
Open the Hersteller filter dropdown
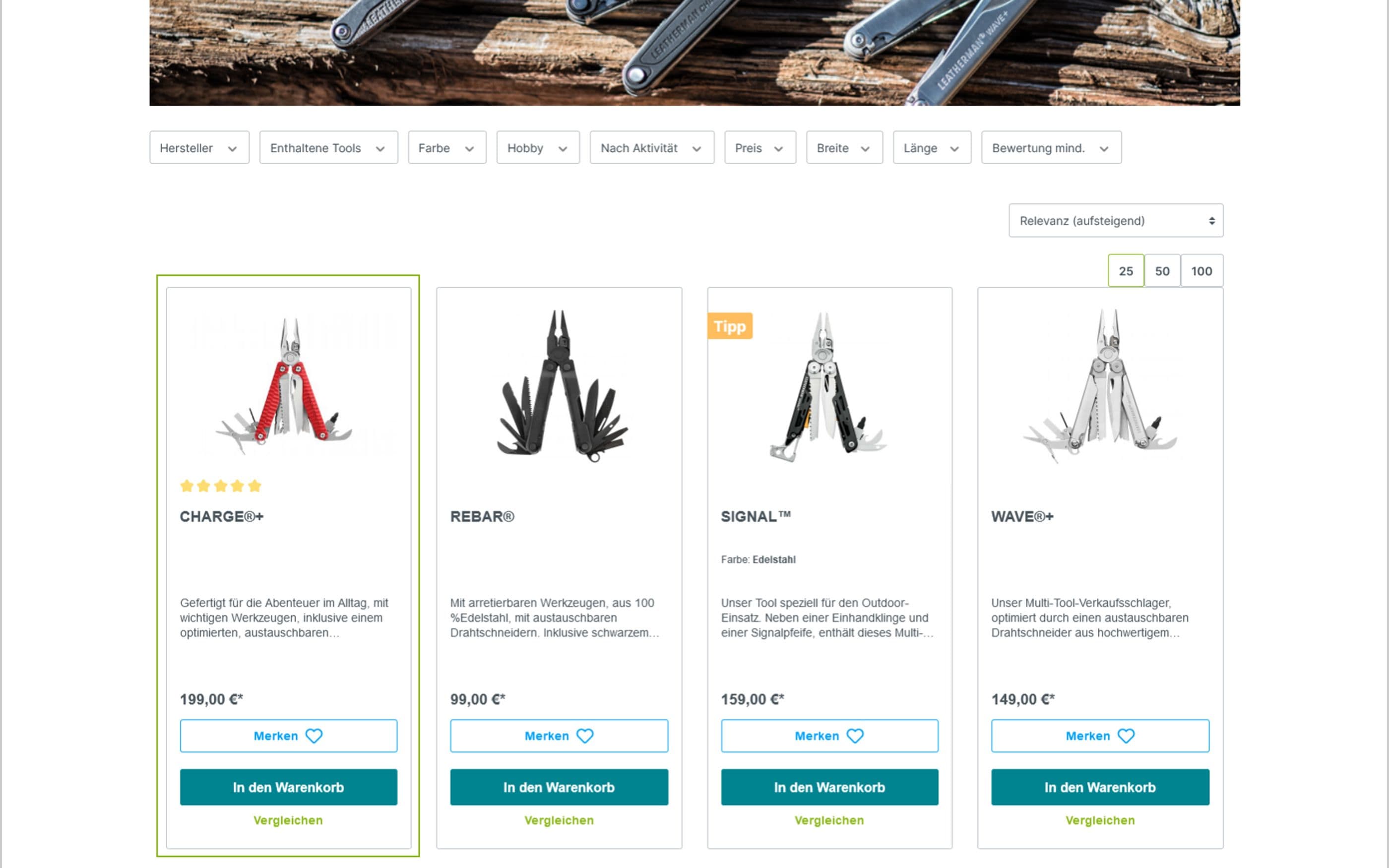(x=198, y=148)
